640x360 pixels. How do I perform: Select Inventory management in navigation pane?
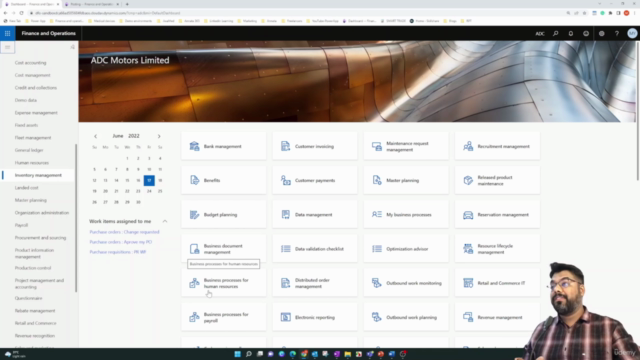[x=38, y=175]
